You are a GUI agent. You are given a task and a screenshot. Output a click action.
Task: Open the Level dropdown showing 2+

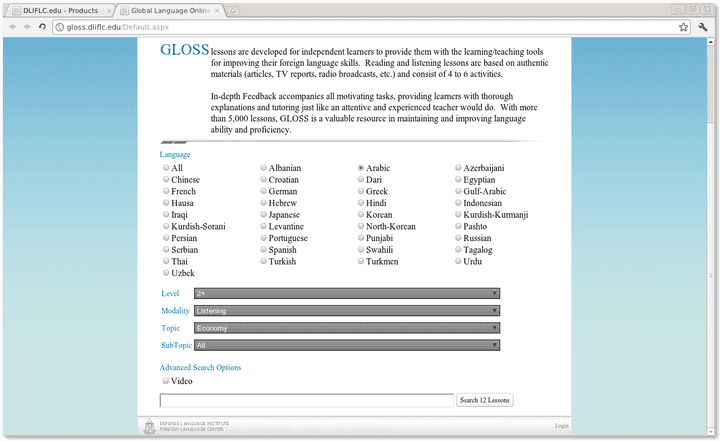(346, 293)
